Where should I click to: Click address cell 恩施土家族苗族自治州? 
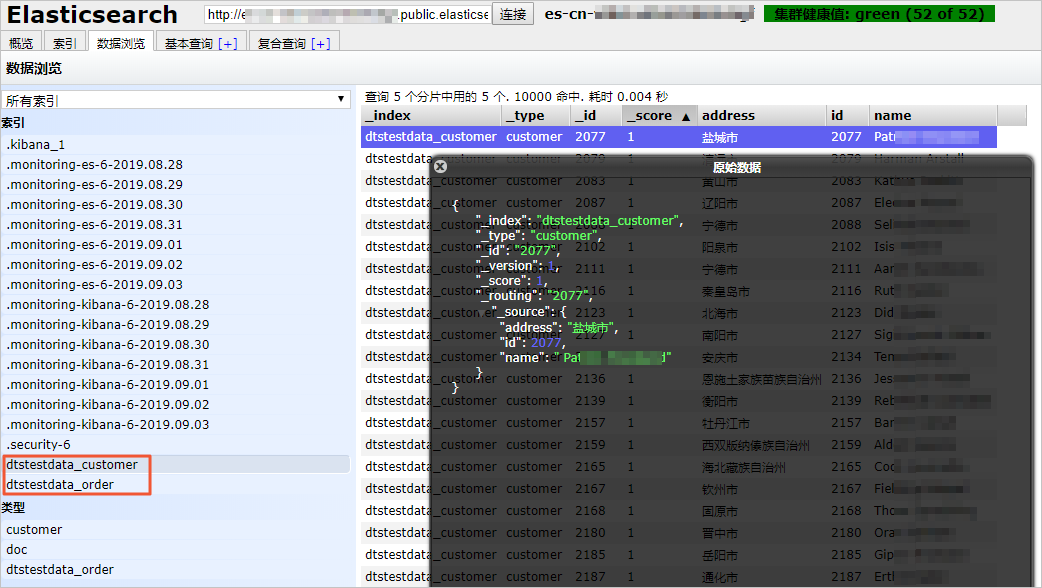pos(762,379)
